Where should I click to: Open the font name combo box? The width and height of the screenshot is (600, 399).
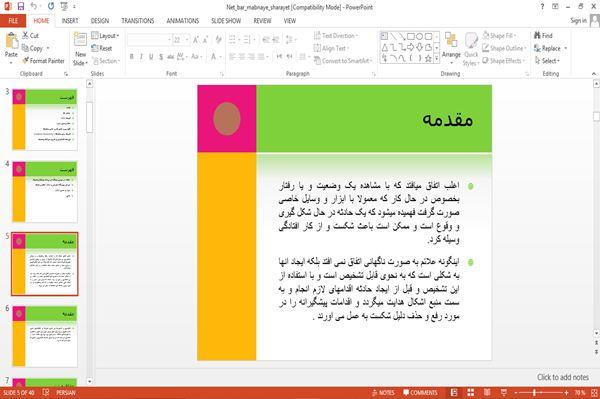pyautogui.click(x=149, y=40)
